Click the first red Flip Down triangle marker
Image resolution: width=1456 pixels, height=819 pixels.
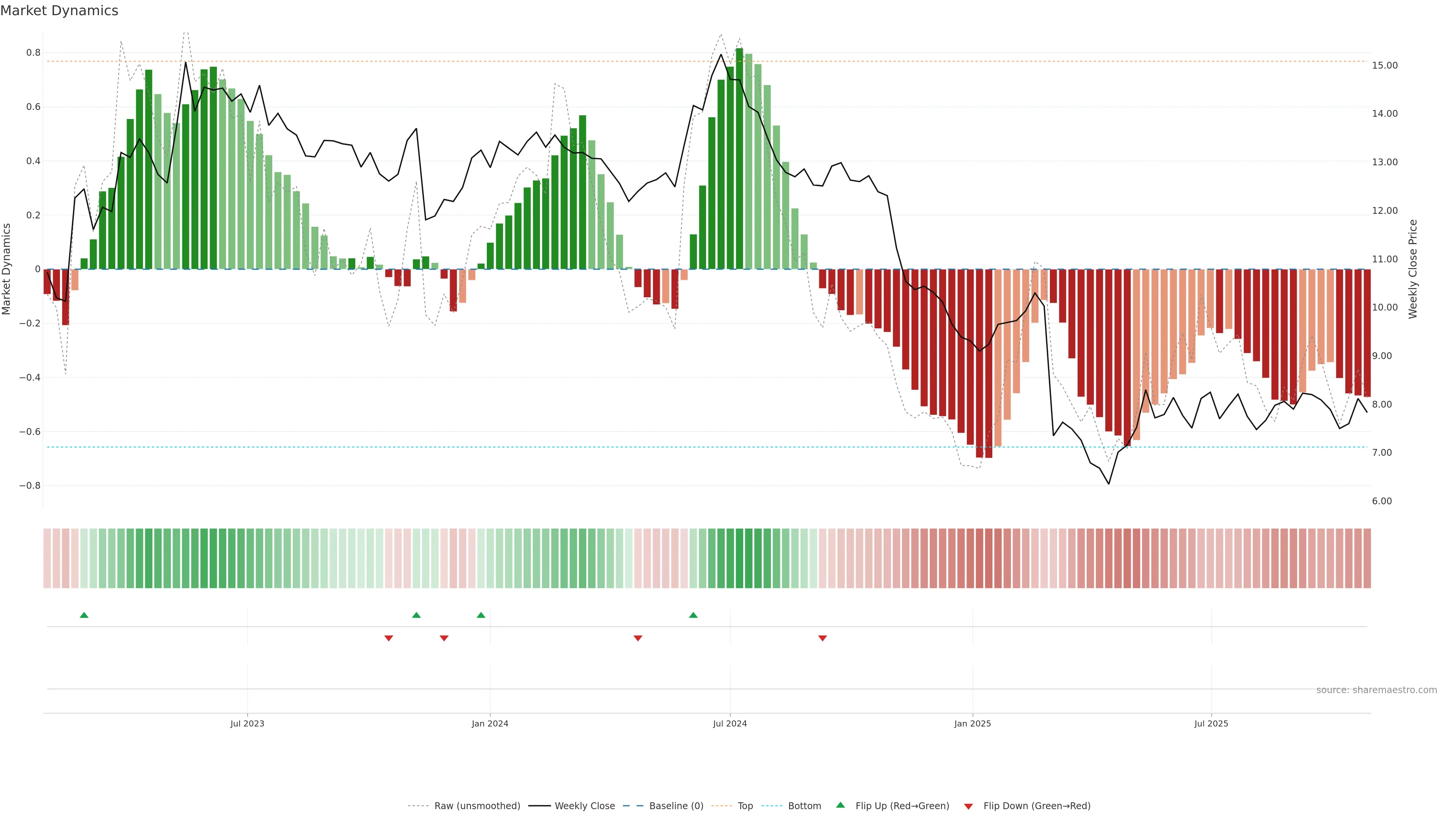[389, 638]
